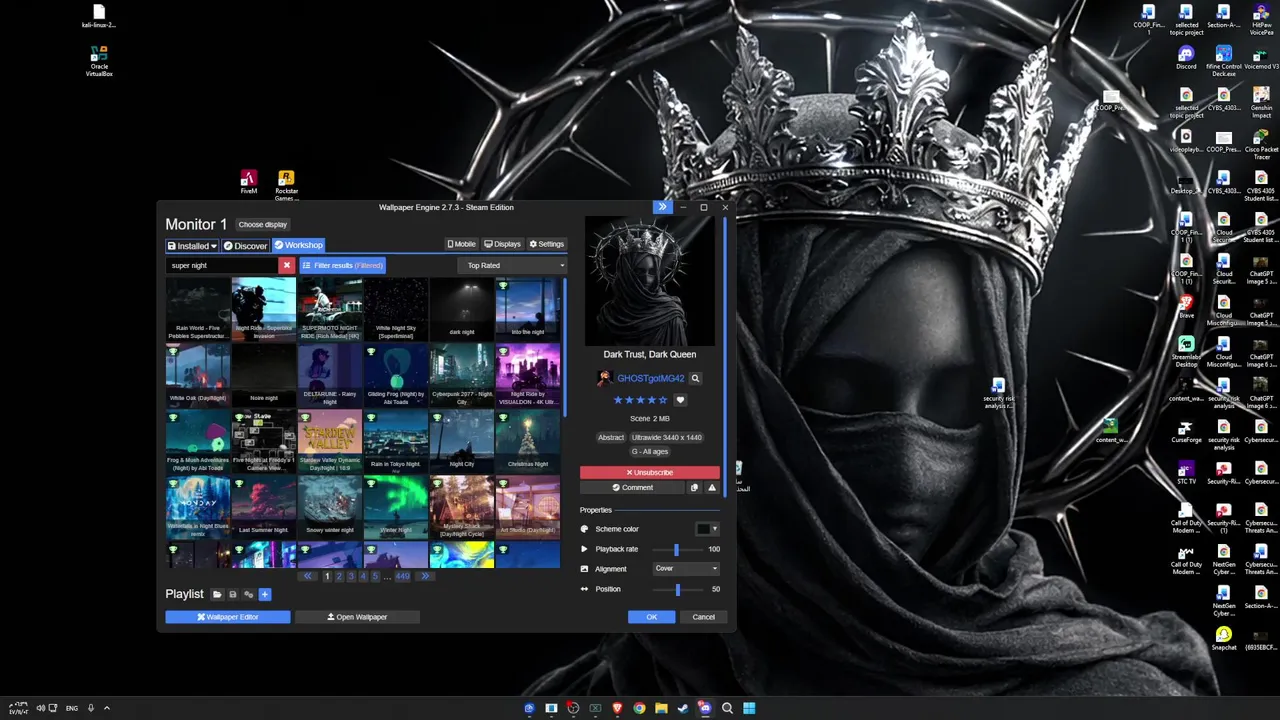Image resolution: width=1280 pixels, height=720 pixels.
Task: Open CurseForge desktop icon
Action: click(1186, 431)
